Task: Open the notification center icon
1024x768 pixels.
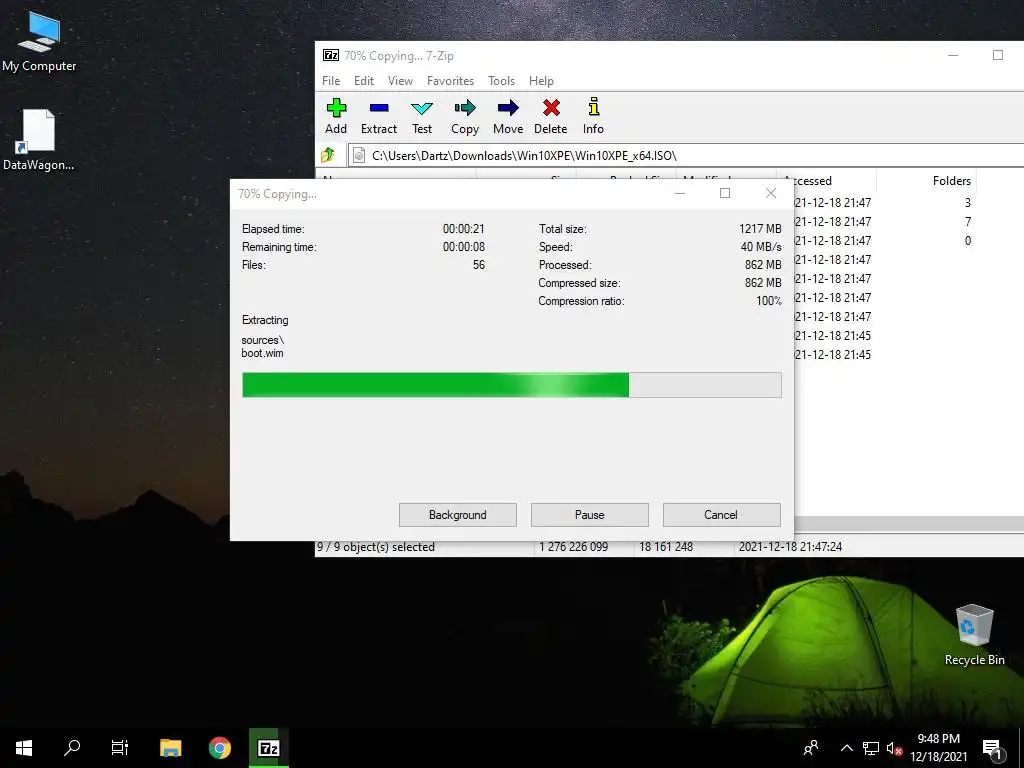Action: [x=992, y=748]
